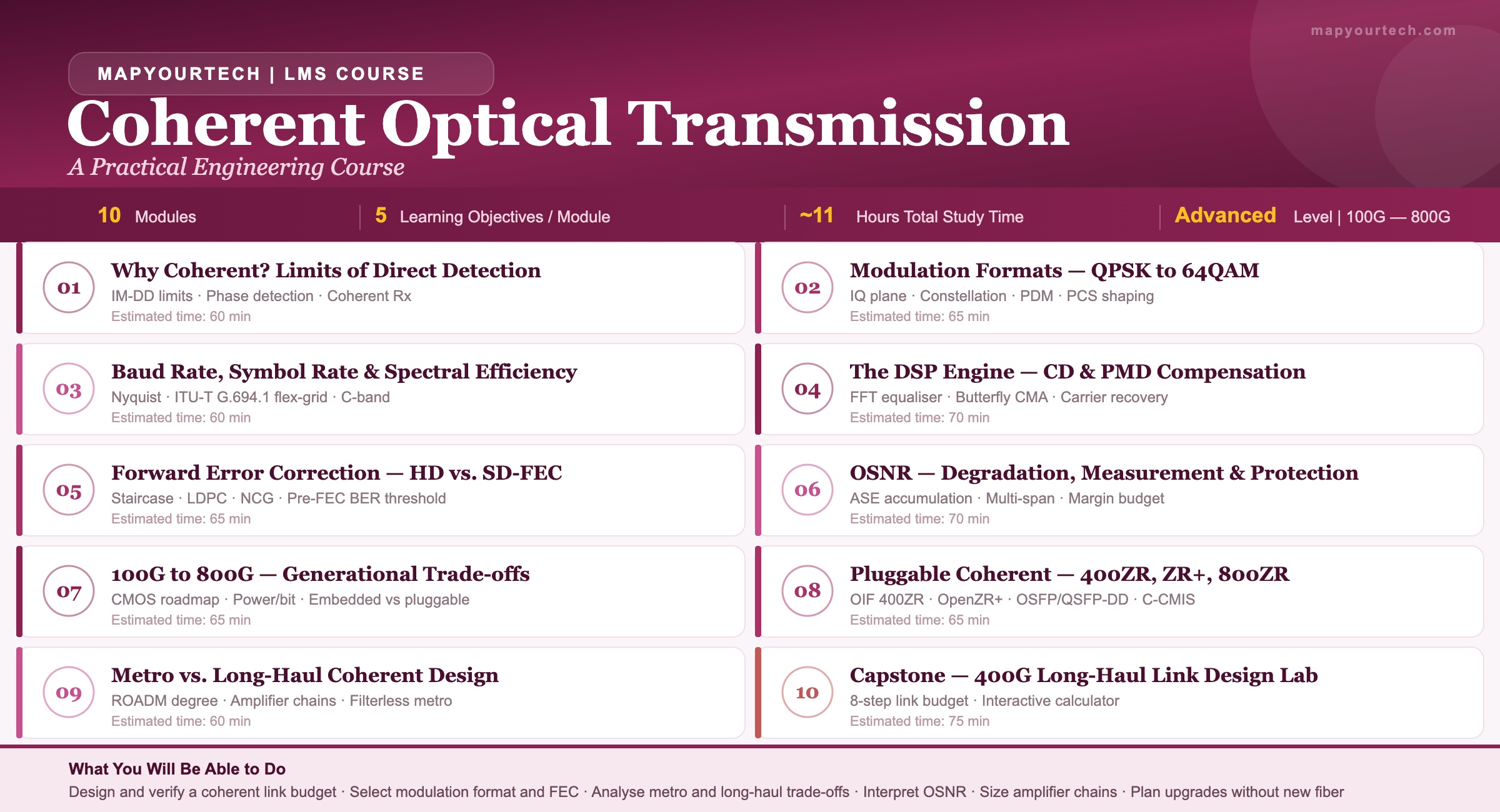Click the 02 module number circle
The width and height of the screenshot is (1500, 812).
[807, 287]
